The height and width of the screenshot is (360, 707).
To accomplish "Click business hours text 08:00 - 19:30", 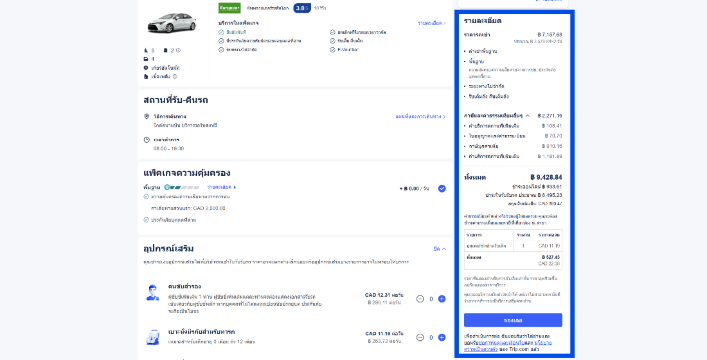I will coord(169,148).
